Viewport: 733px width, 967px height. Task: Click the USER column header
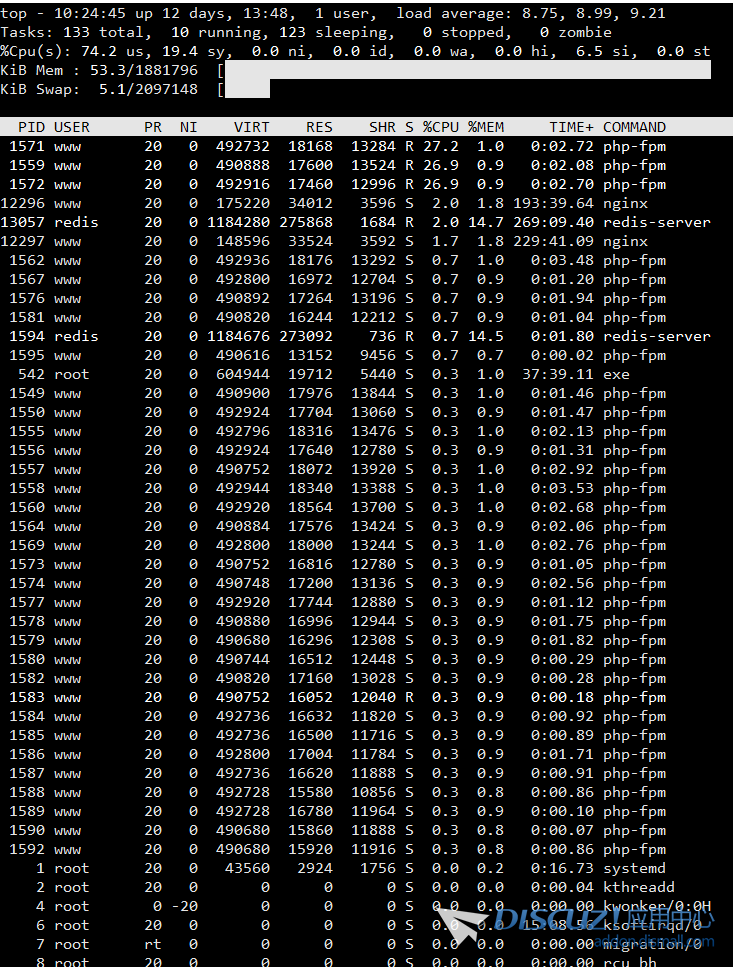[x=72, y=127]
